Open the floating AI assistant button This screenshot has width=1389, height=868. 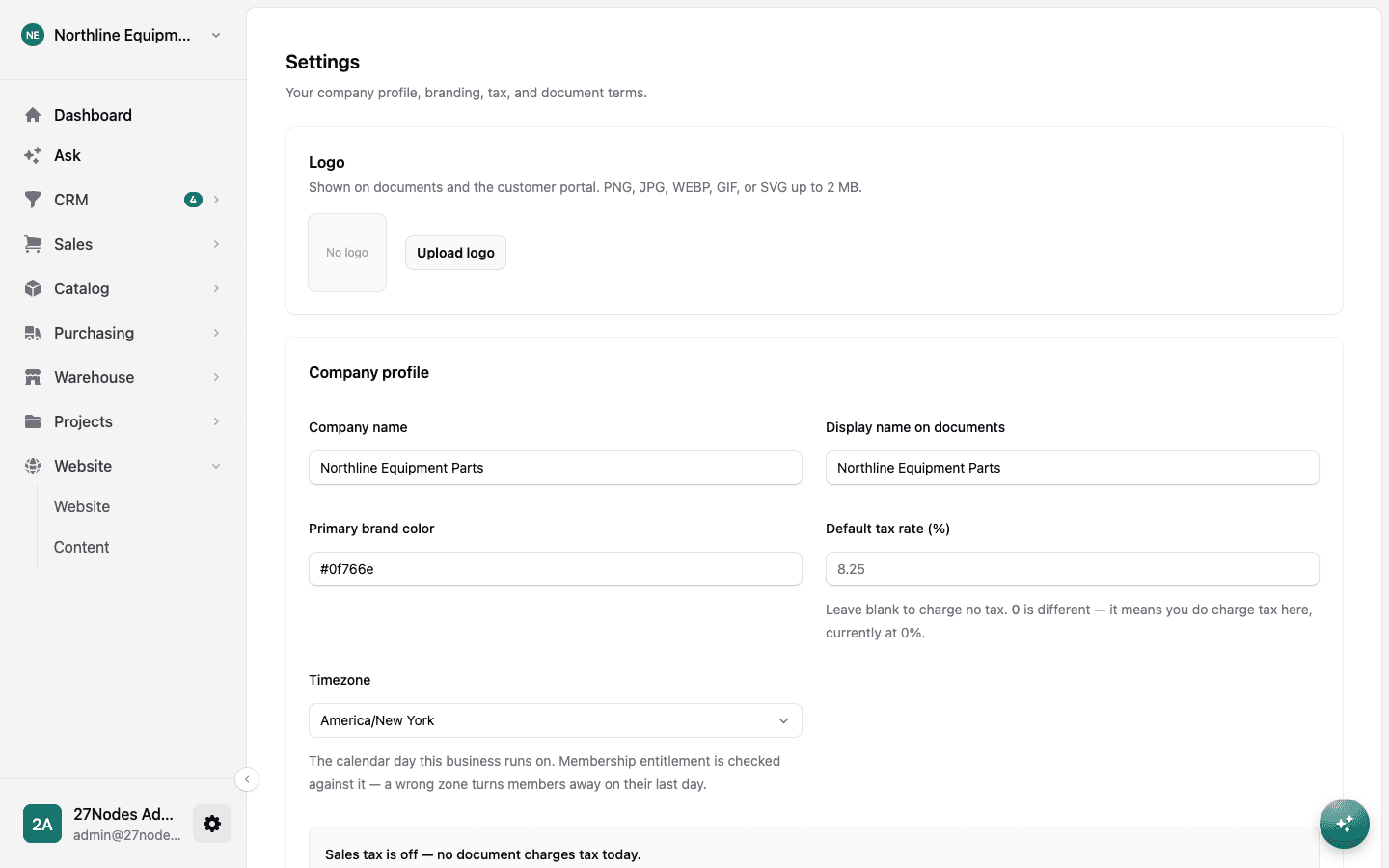pyautogui.click(x=1345, y=824)
